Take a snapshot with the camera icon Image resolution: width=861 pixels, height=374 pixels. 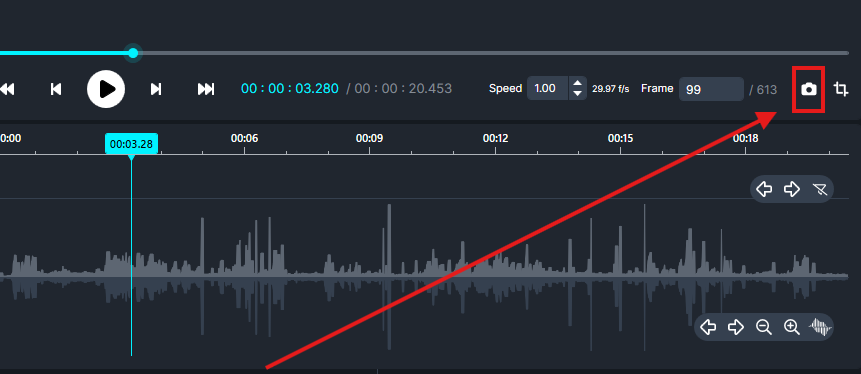coord(808,89)
